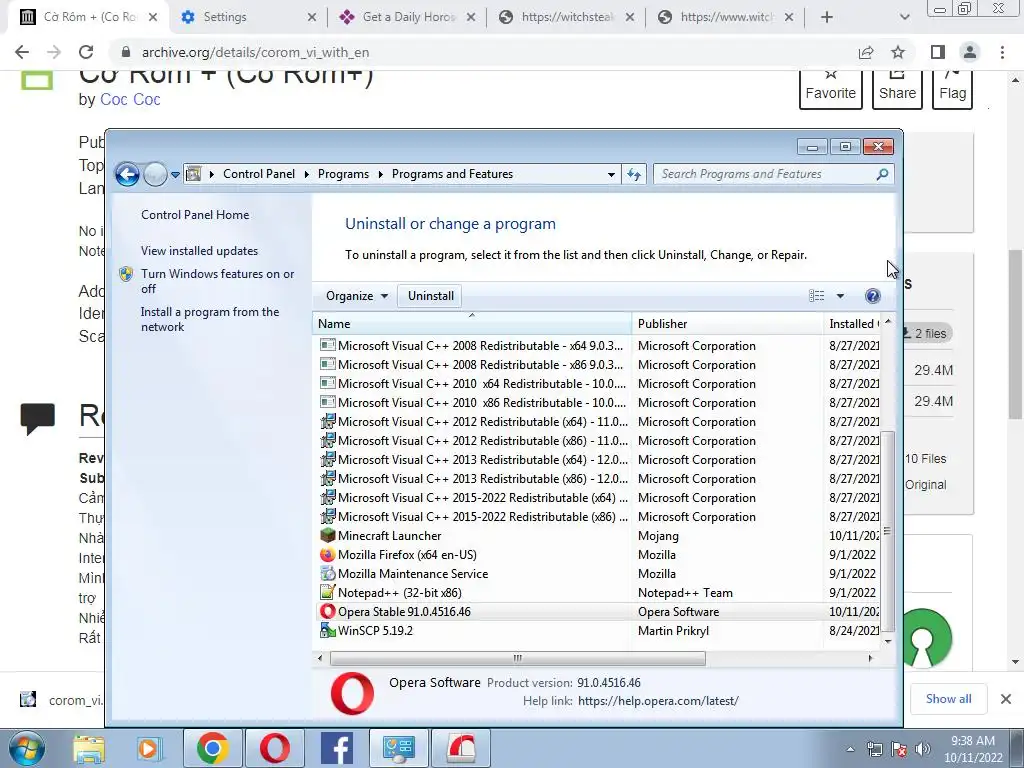Click the Back arrow in Control Panel window
This screenshot has height=768, width=1024.
click(x=127, y=174)
